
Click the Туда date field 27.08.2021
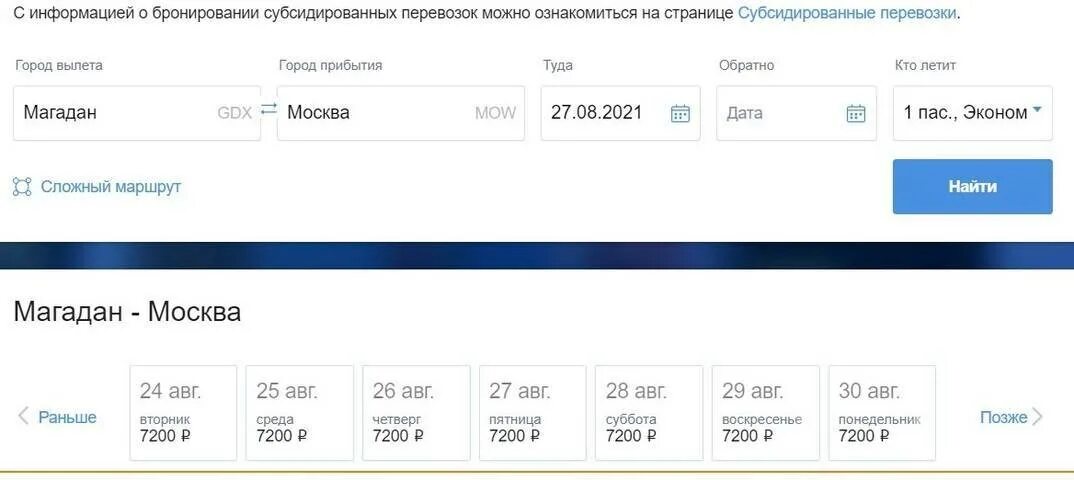click(x=621, y=113)
